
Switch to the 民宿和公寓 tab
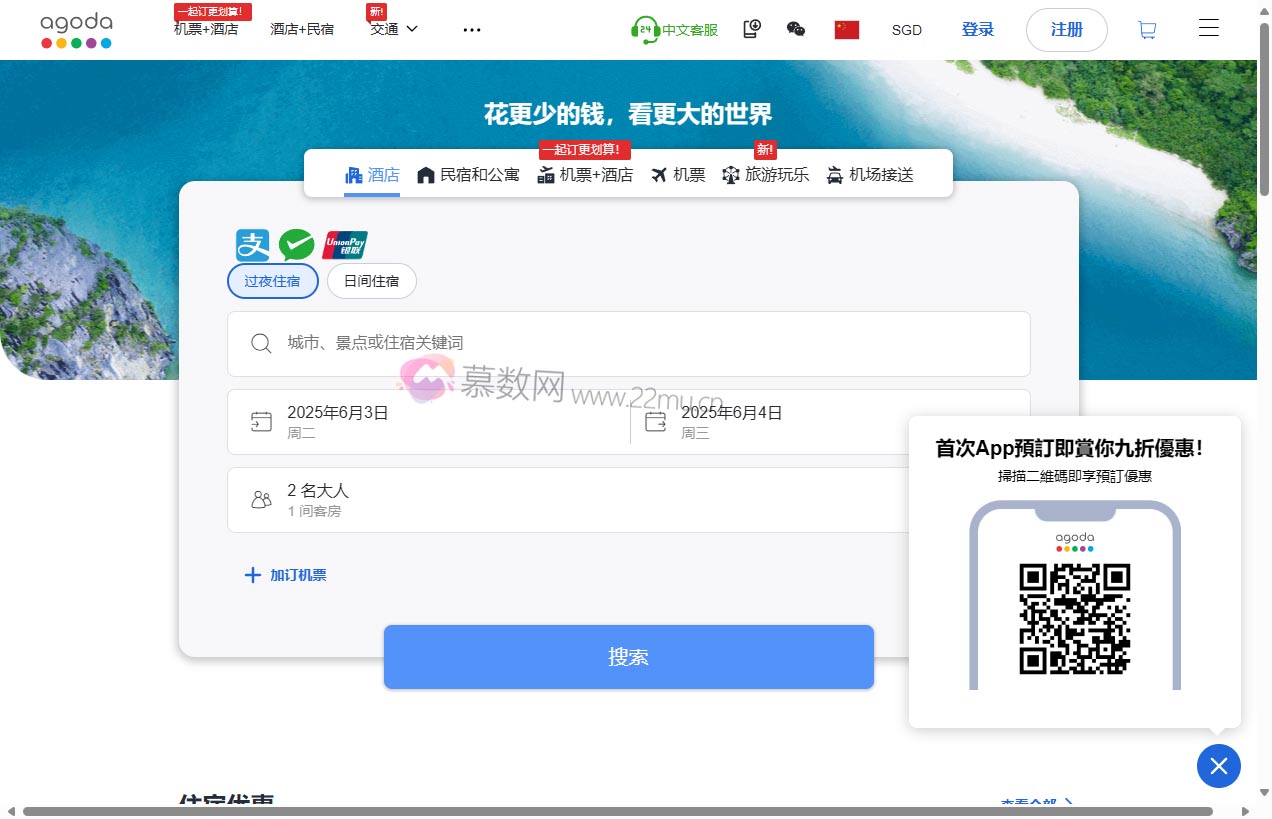click(x=468, y=175)
